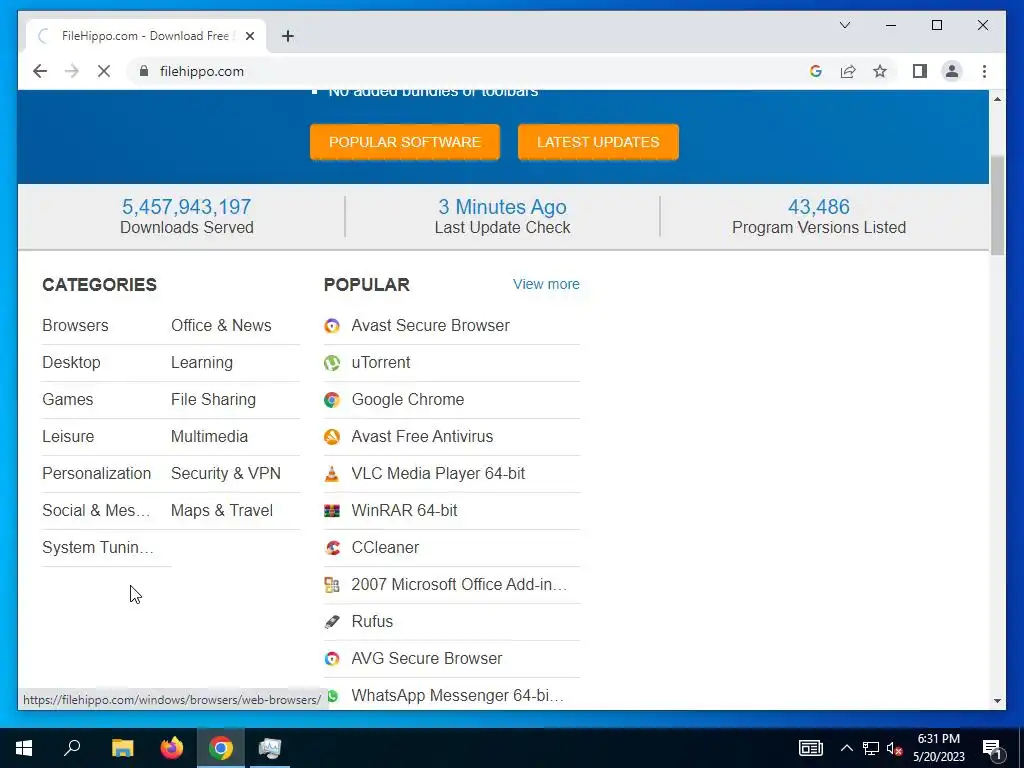The height and width of the screenshot is (768, 1024).
Task: Open the Personalization category
Action: (97, 473)
